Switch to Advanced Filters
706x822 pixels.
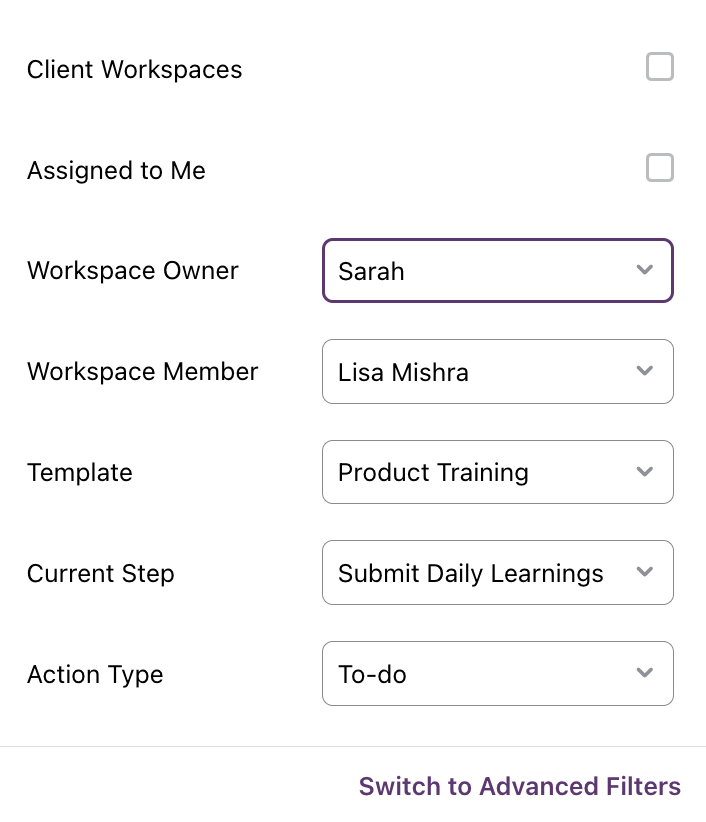coord(519,786)
